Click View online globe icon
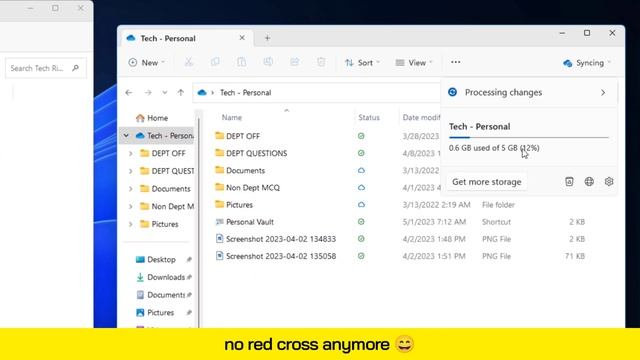 click(x=589, y=182)
